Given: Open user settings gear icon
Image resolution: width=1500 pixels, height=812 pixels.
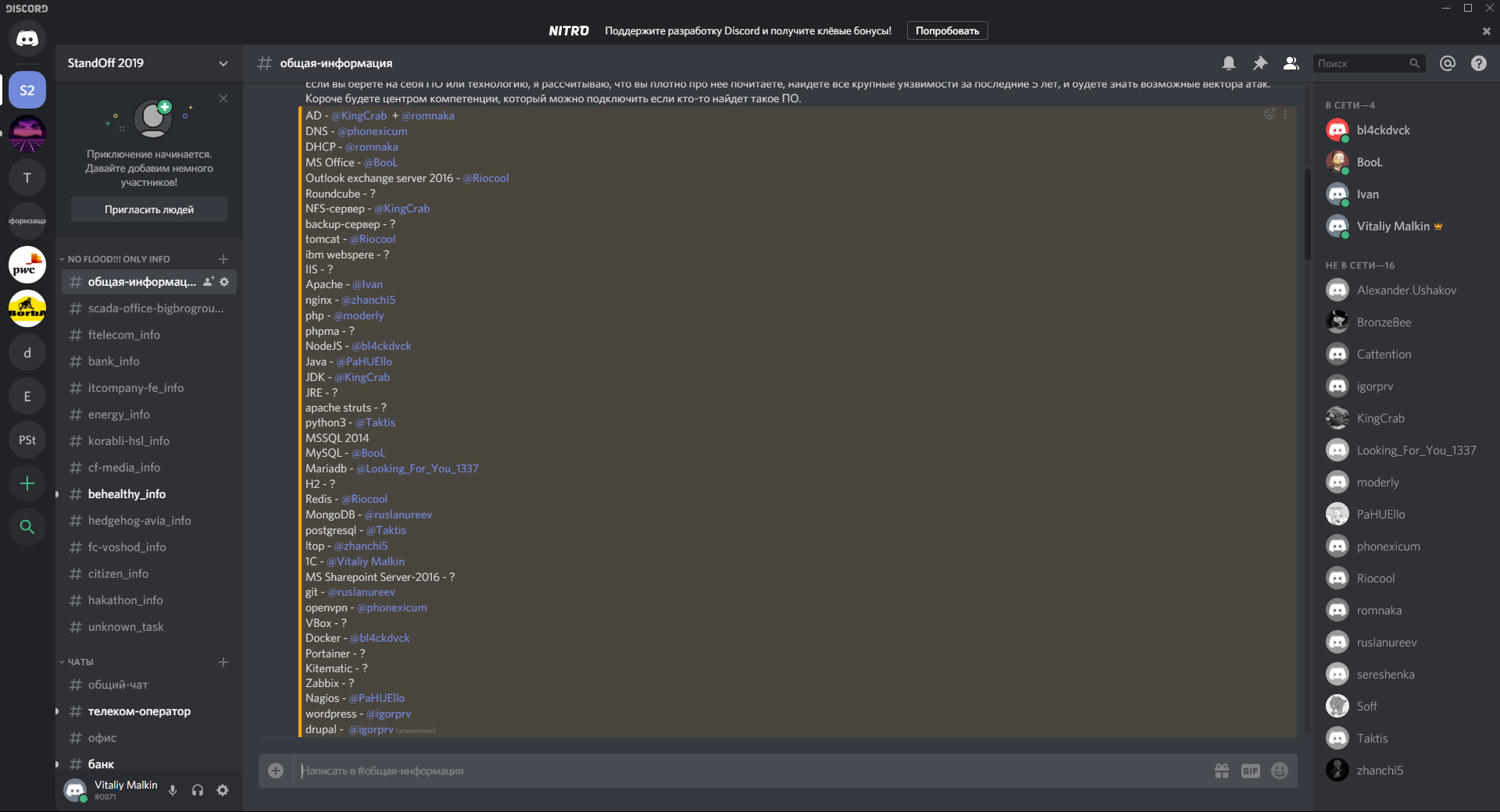Looking at the screenshot, I should pyautogui.click(x=223, y=790).
